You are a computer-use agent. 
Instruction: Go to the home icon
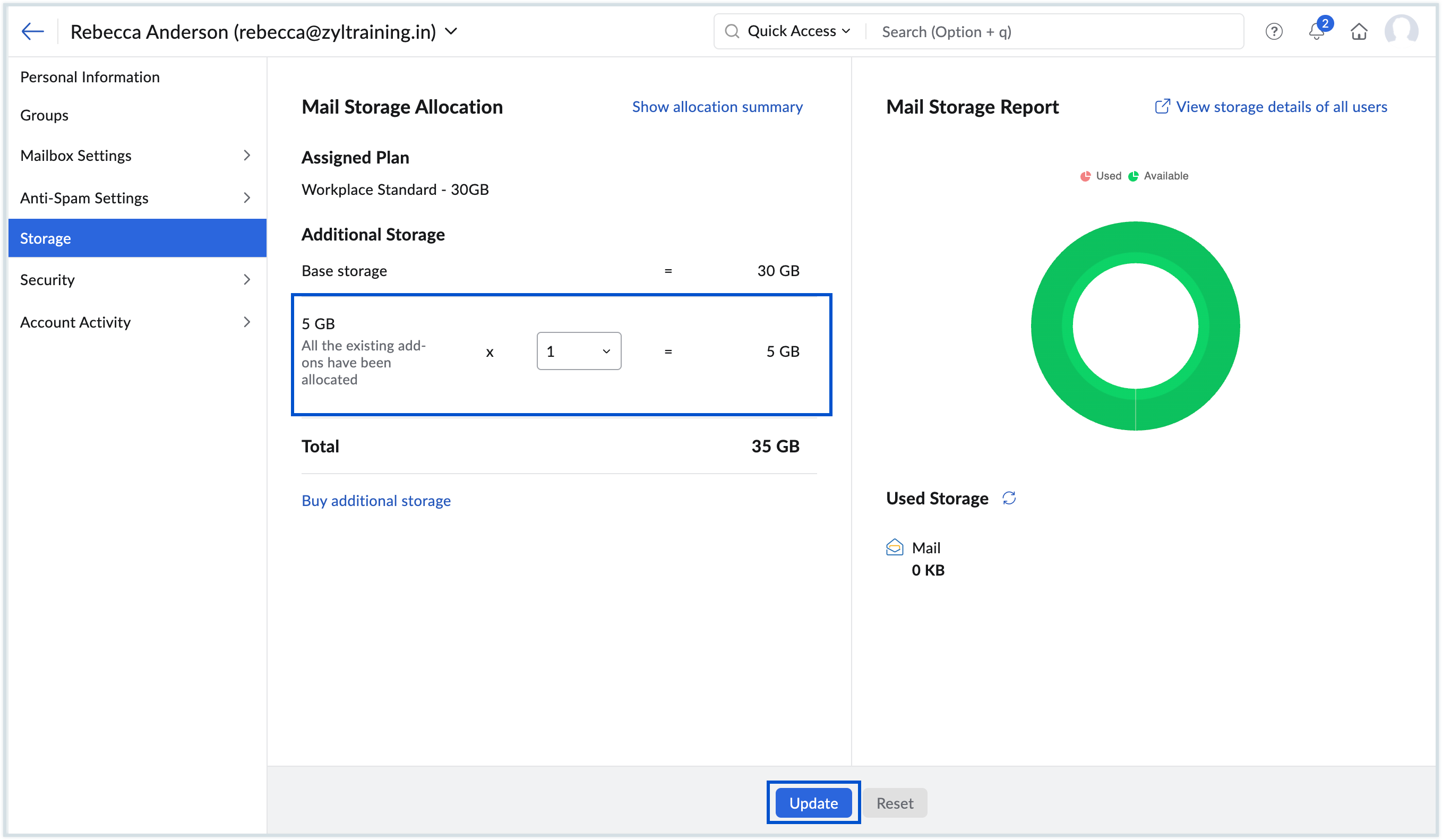pyautogui.click(x=1359, y=31)
